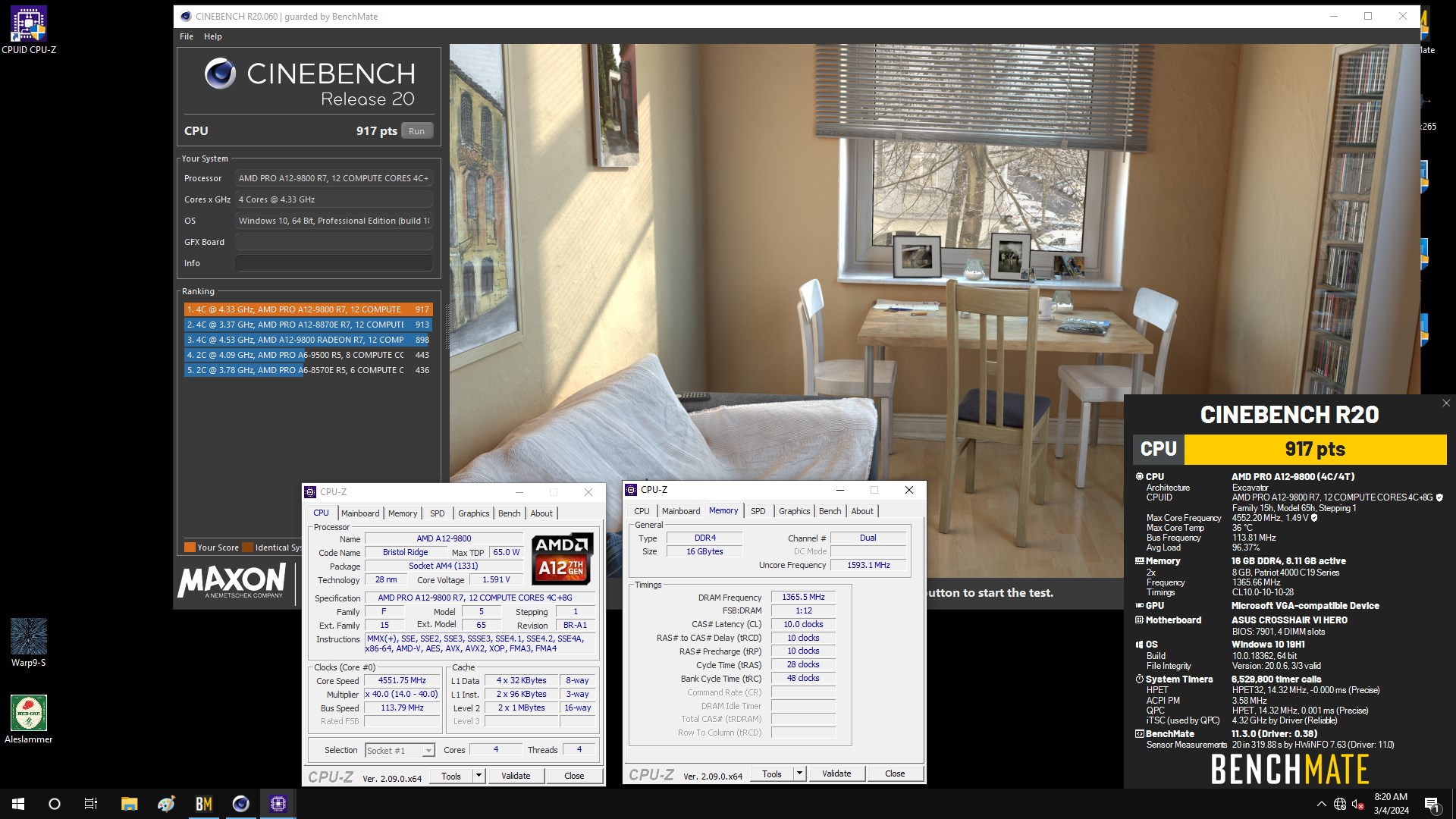Viewport: 1456px width, 819px height.
Task: Click AMD A12 7th Gen logo in CPU-Z
Action: click(563, 559)
